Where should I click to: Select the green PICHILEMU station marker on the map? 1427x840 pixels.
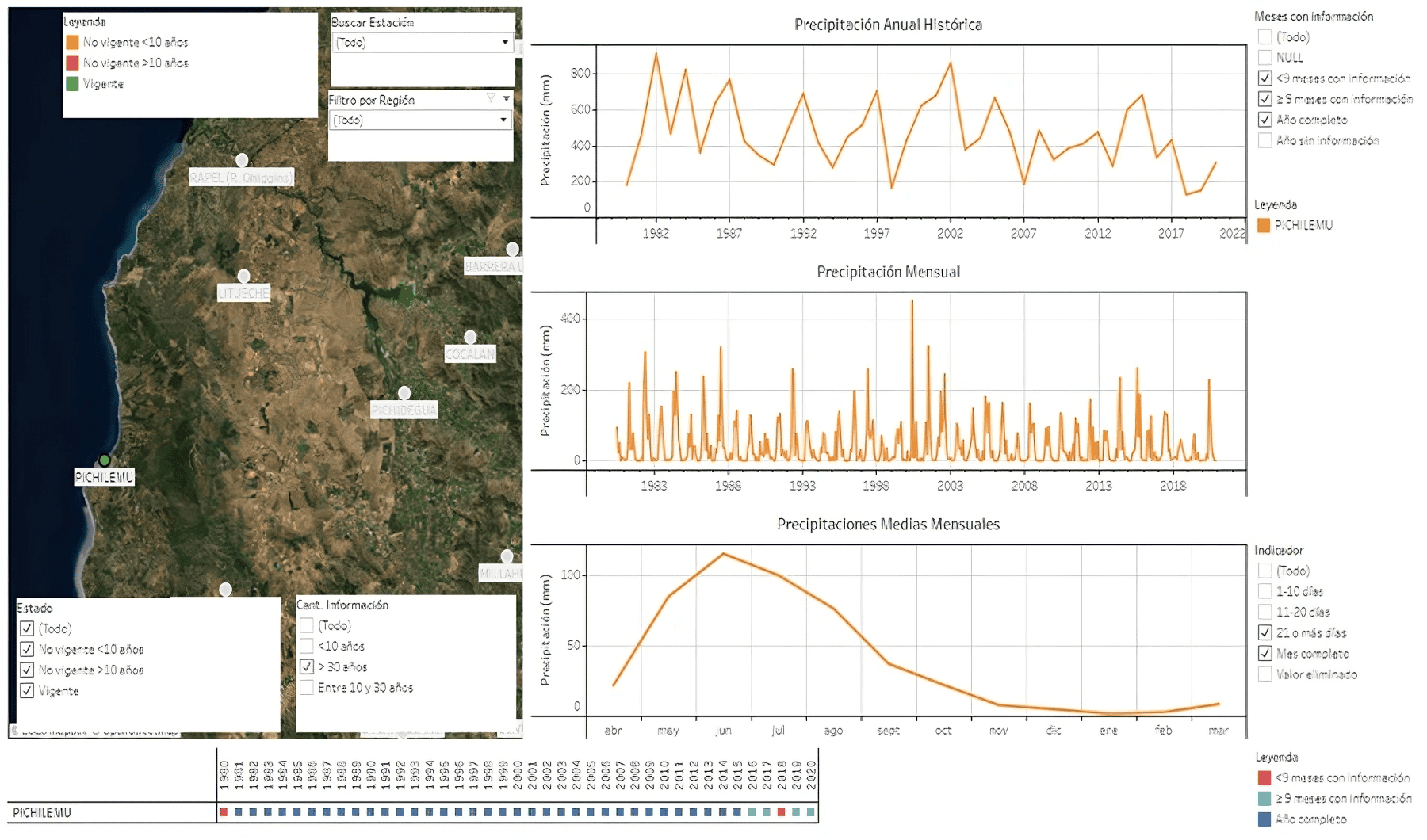coord(104,459)
